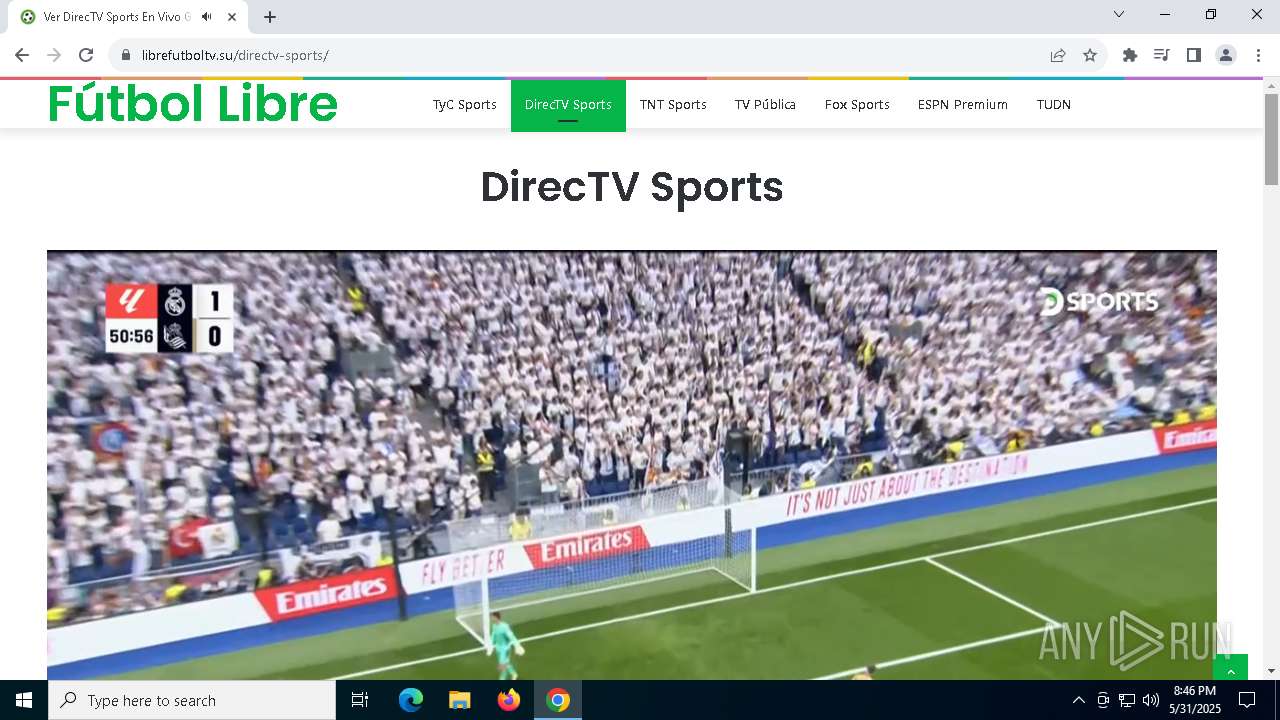Switch to the TUDN channel
The image size is (1280, 720).
tap(1054, 104)
